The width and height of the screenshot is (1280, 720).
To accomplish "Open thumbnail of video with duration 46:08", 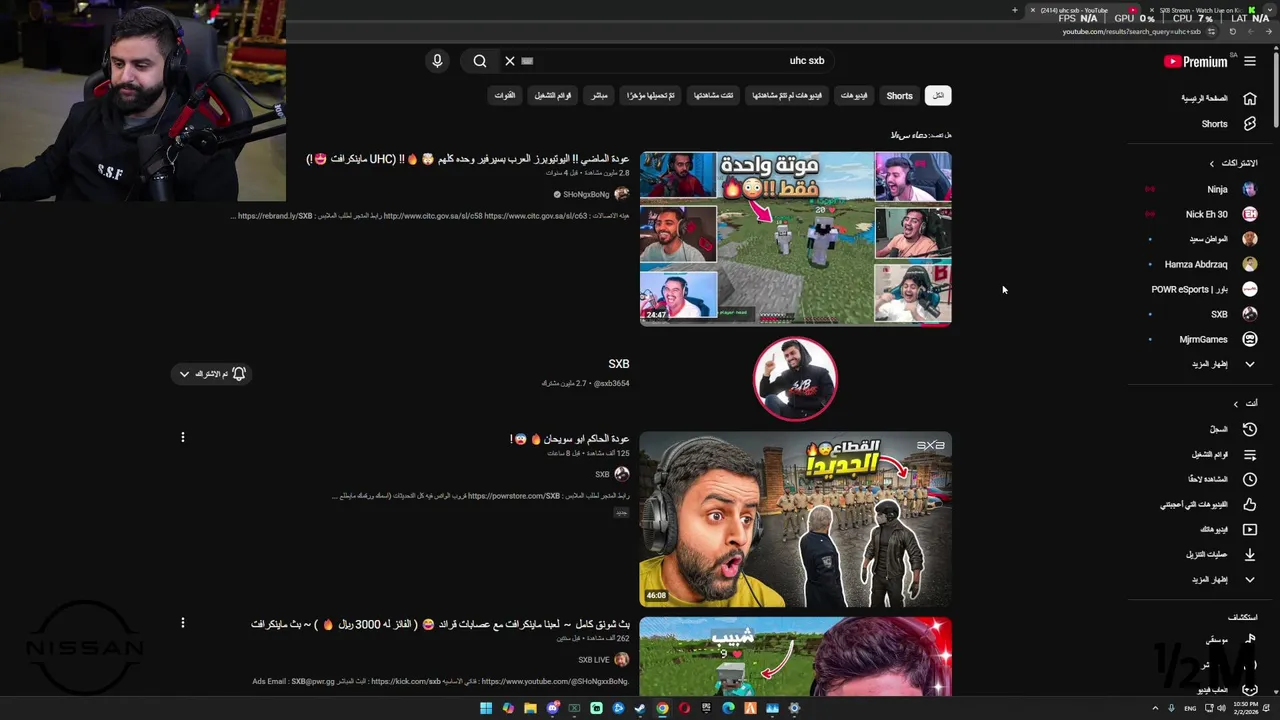I will tap(795, 519).
